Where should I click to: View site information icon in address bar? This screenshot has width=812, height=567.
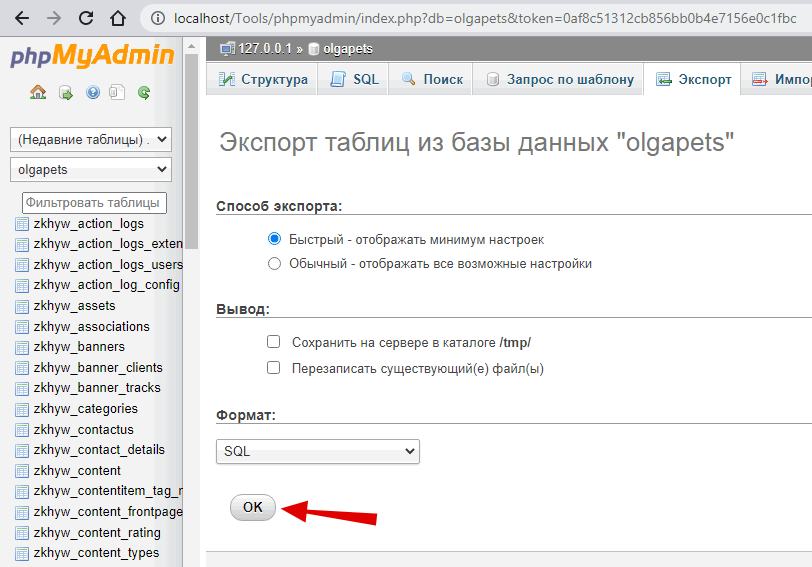158,19
